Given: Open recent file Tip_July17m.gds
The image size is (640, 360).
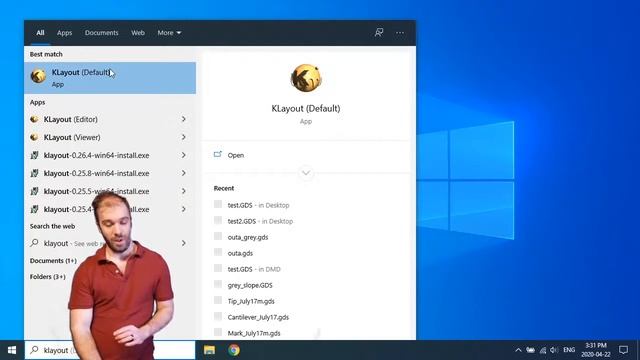Looking at the screenshot, I should point(251,301).
